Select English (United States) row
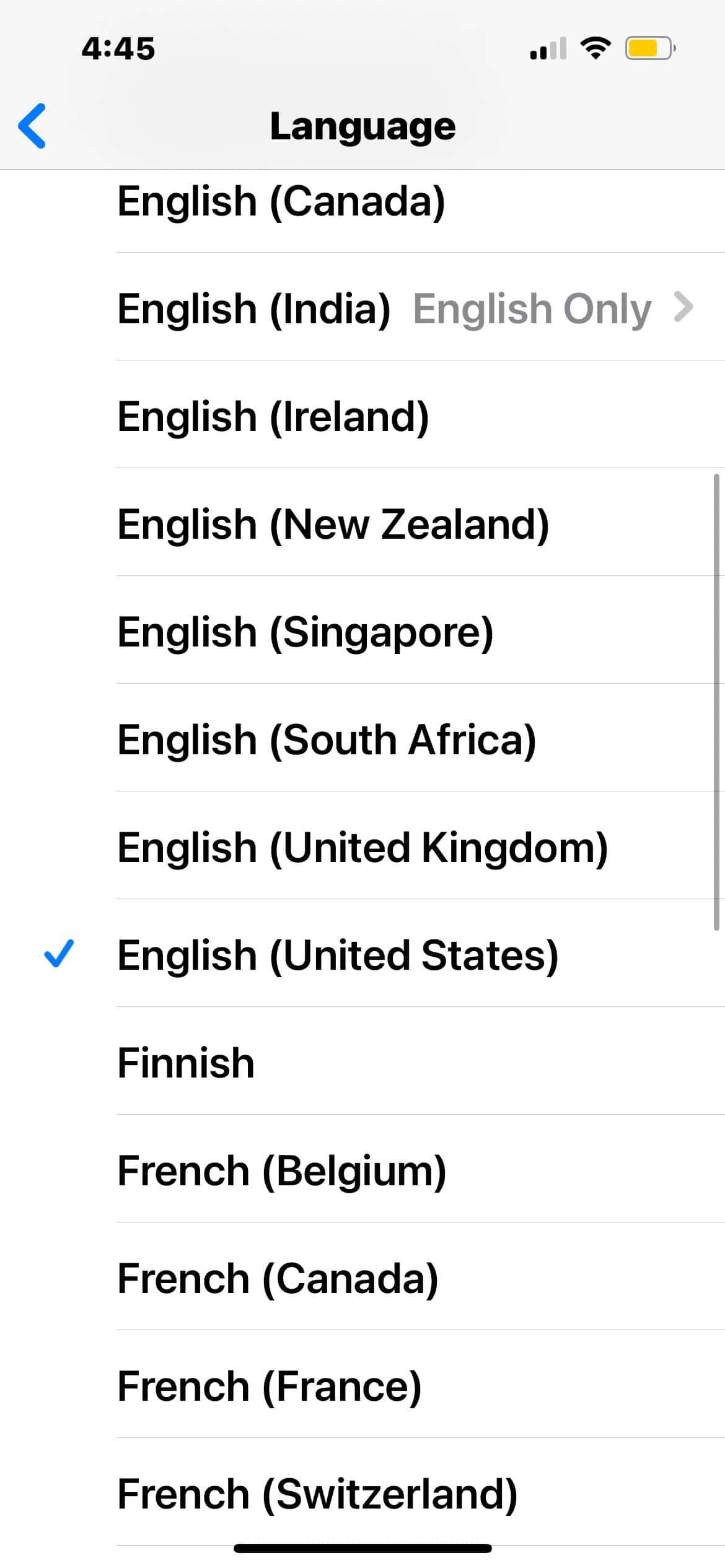This screenshot has width=725, height=1568. tap(338, 956)
